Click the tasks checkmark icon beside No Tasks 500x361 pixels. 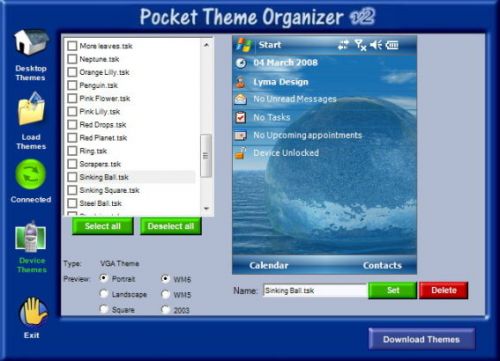[241, 117]
